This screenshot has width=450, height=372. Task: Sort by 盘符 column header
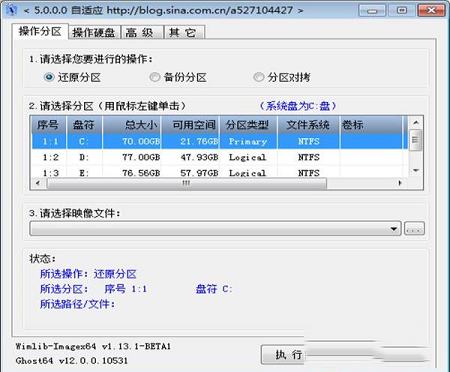[x=84, y=125]
